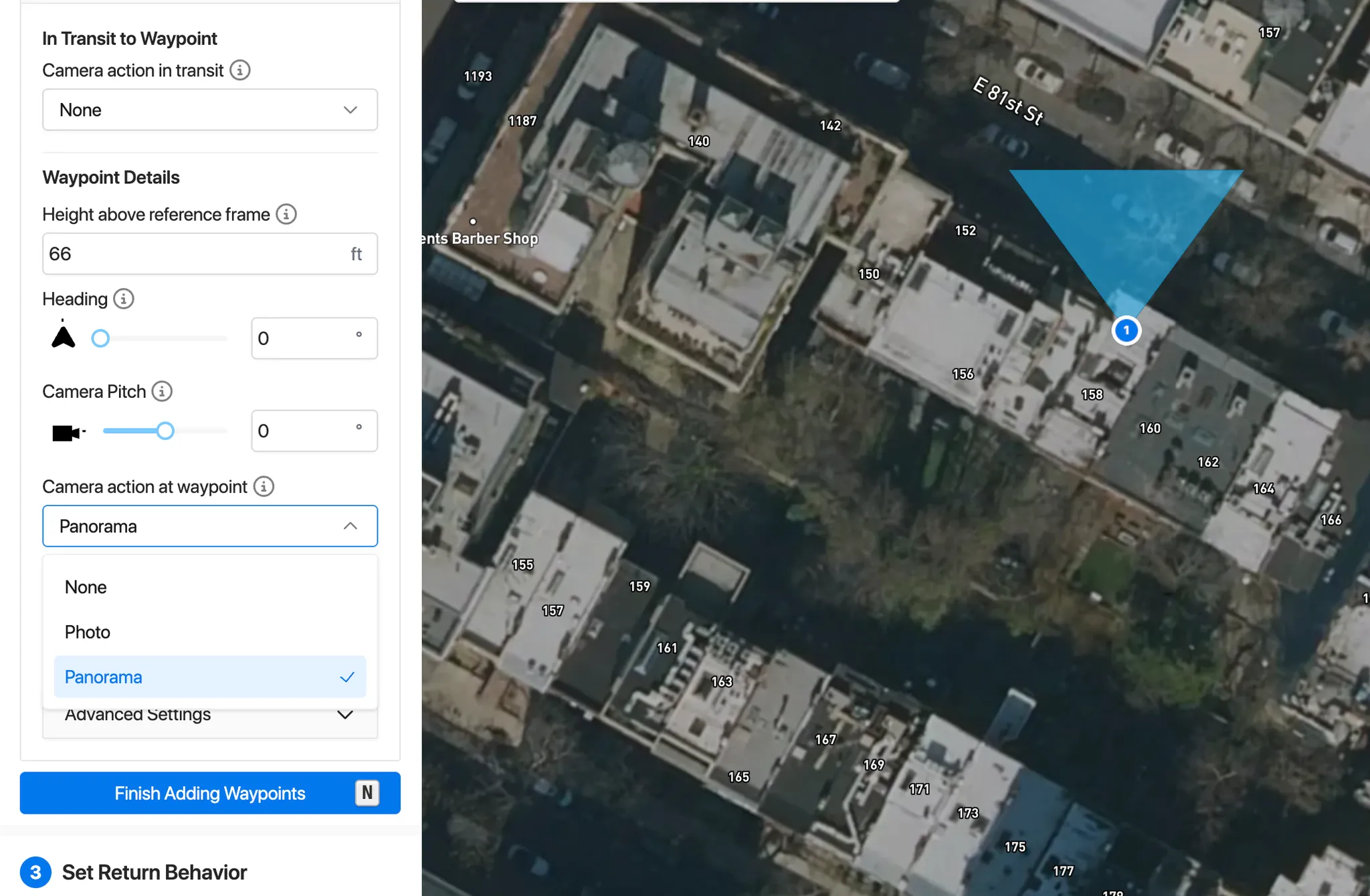
Task: Click the Waypoint Details heading
Action: [111, 177]
